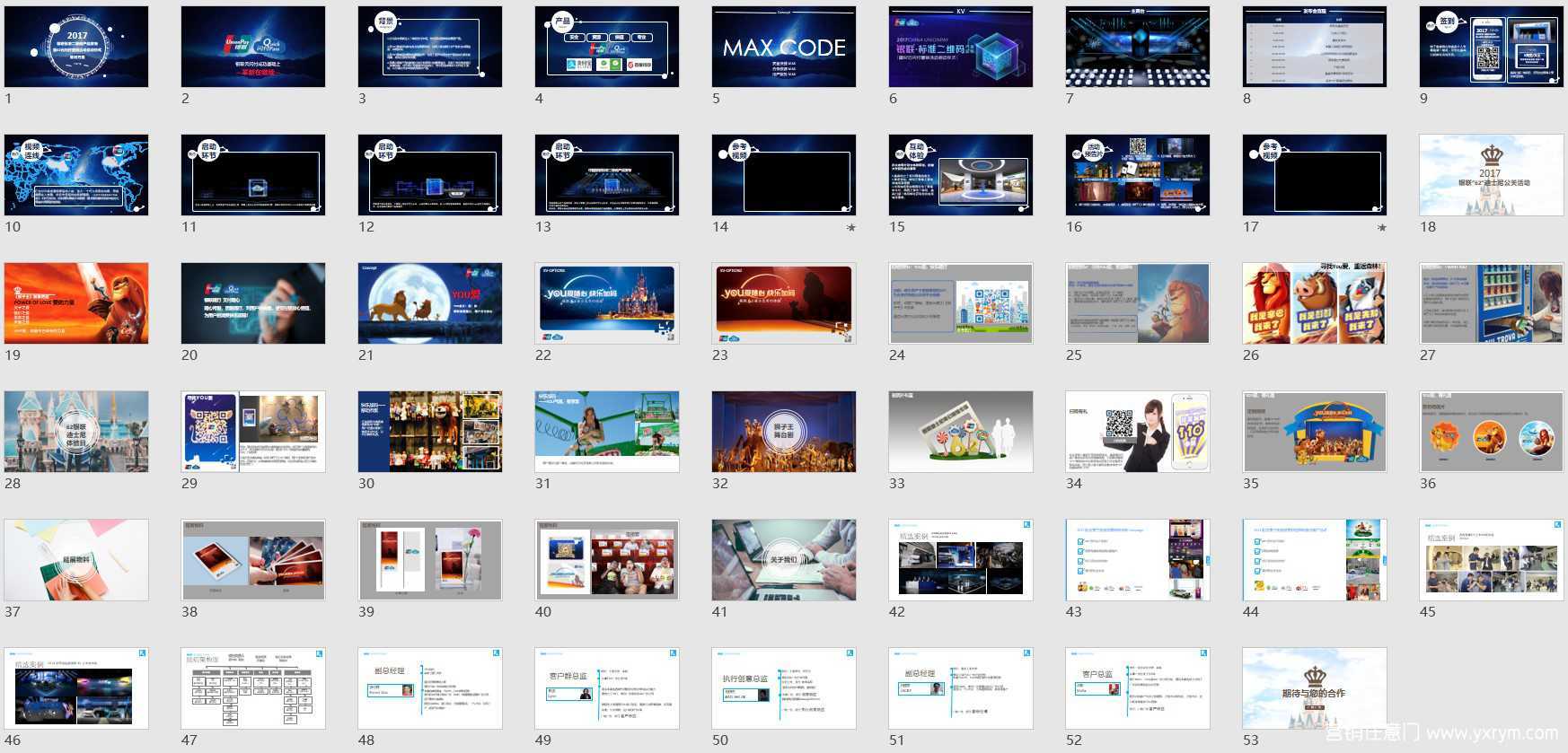This screenshot has height=753, width=1568.
Task: Select slide 52 客户总监 profile
Action: point(1138,688)
